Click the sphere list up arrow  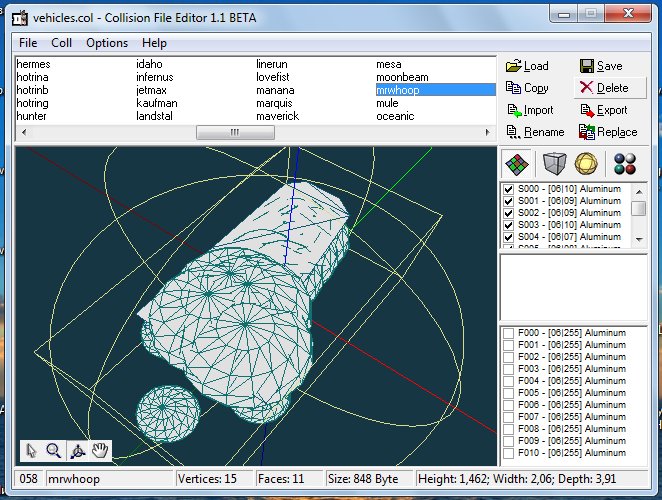coord(639,192)
